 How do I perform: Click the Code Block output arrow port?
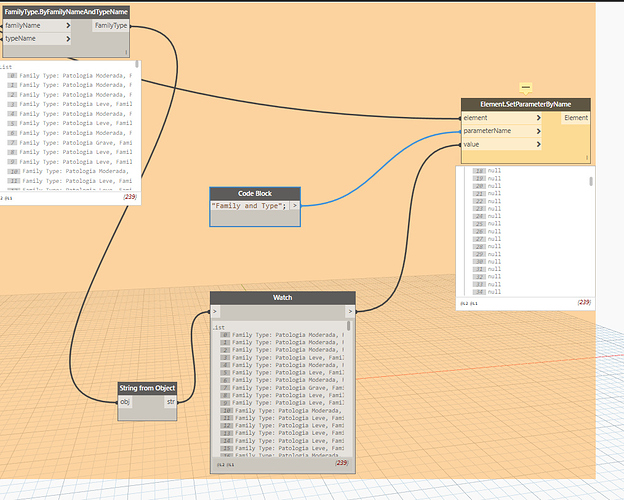(295, 206)
